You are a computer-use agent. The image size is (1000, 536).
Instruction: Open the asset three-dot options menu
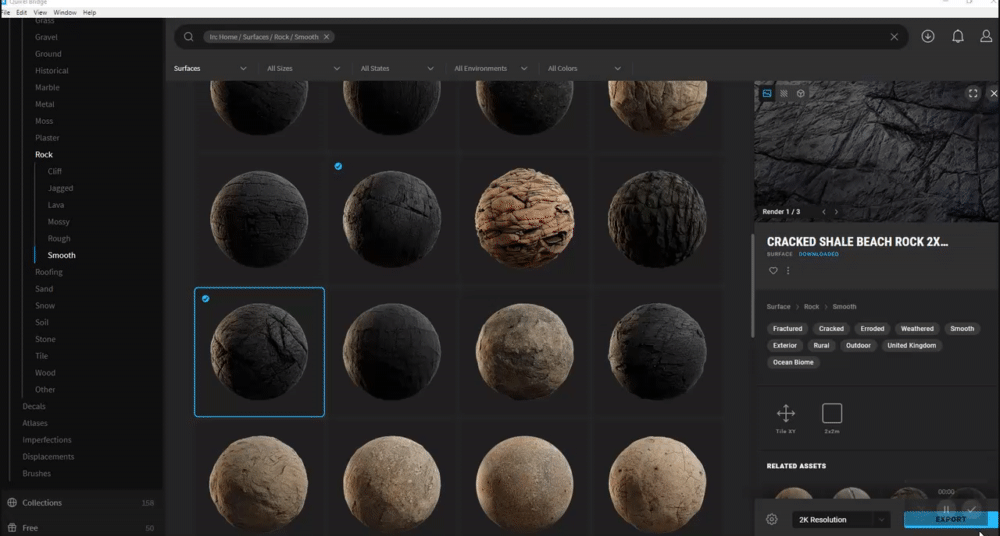click(x=788, y=271)
